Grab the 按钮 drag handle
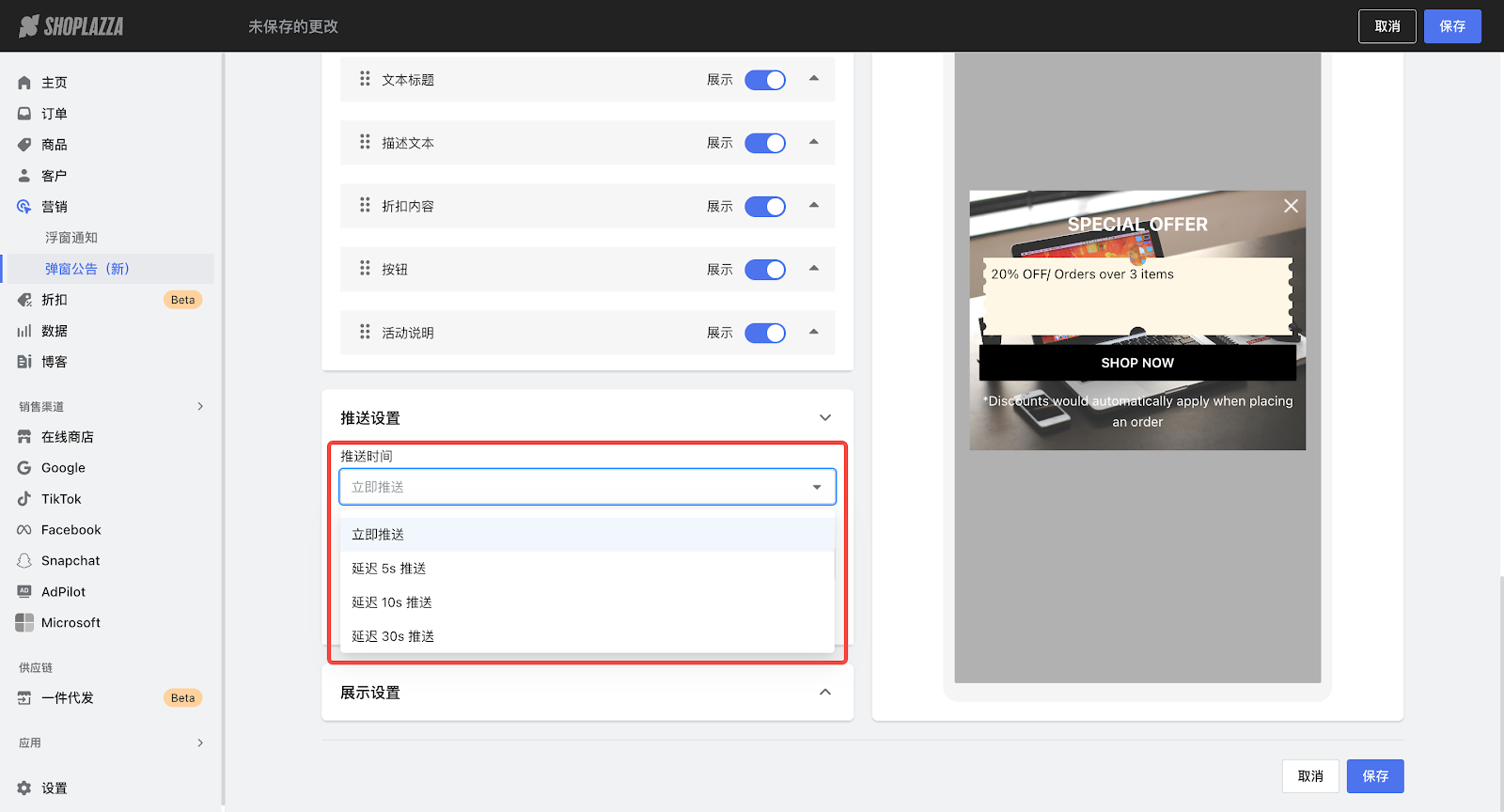Screen dimensions: 1504x812 (x=365, y=269)
